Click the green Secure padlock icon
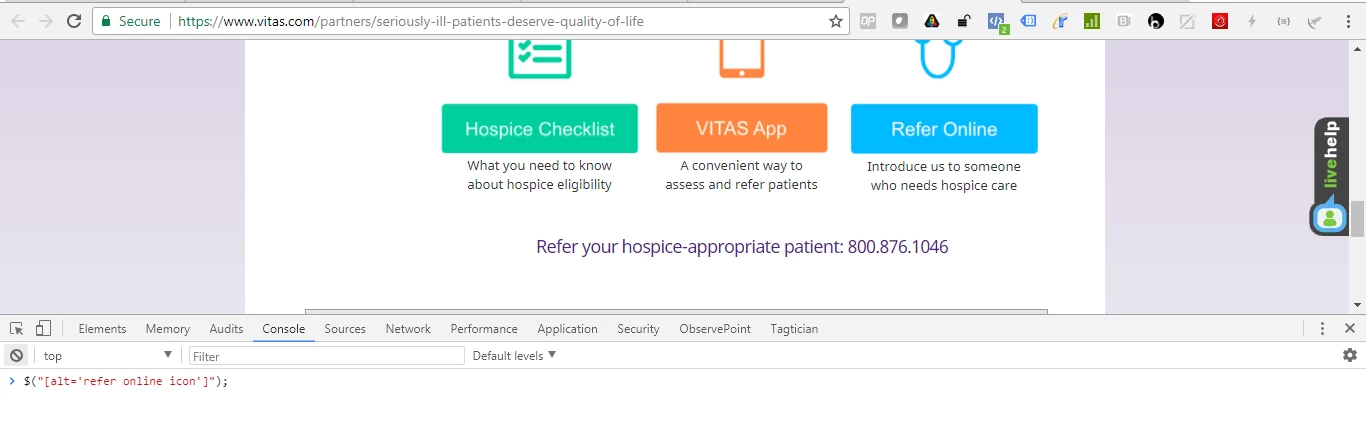This screenshot has height=444, width=1366. 106,21
